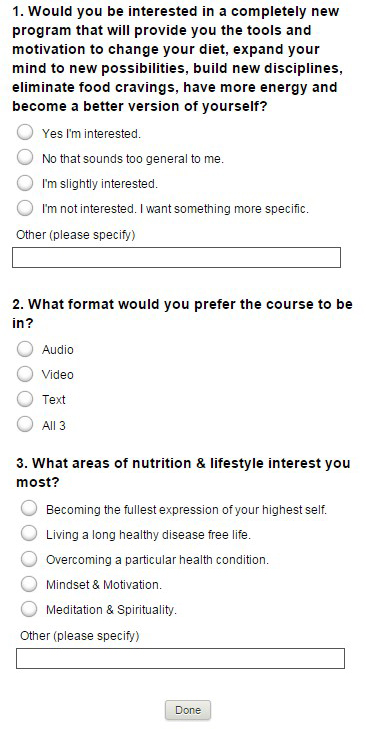Choose Video as course format
The width and height of the screenshot is (366, 733).
25,374
